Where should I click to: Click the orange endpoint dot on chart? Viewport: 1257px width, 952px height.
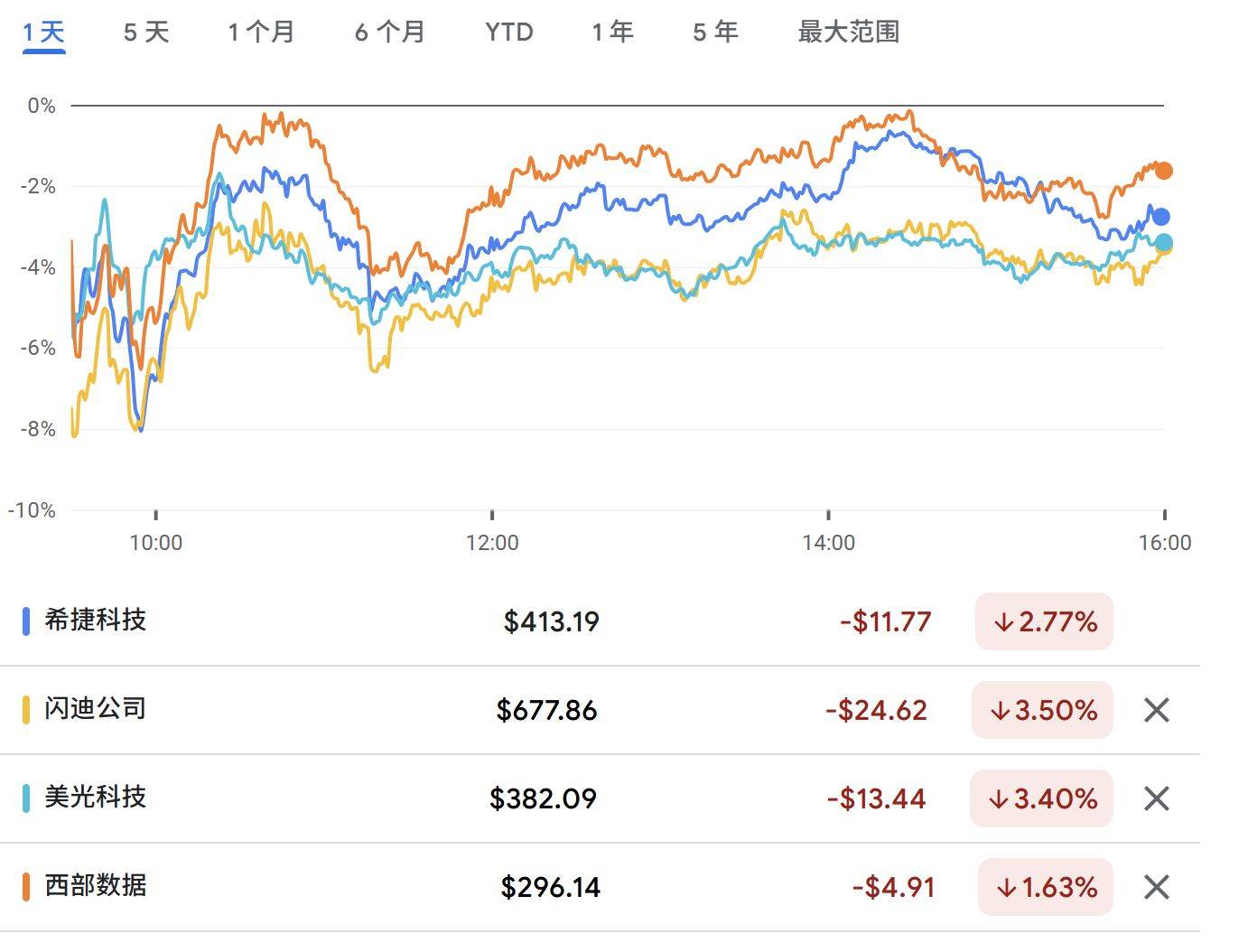(x=1164, y=171)
